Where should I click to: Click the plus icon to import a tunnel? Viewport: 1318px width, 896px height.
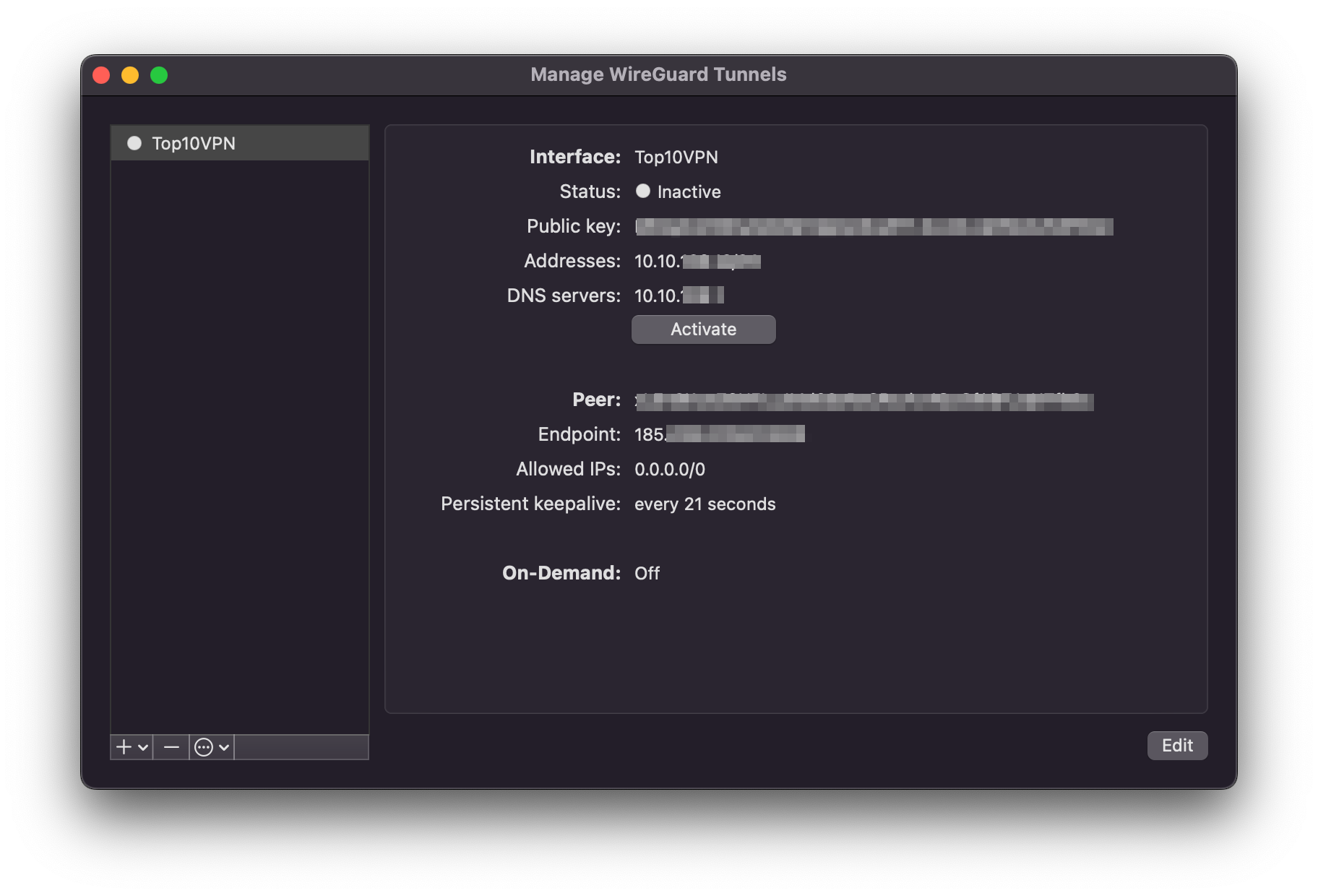pyautogui.click(x=124, y=746)
